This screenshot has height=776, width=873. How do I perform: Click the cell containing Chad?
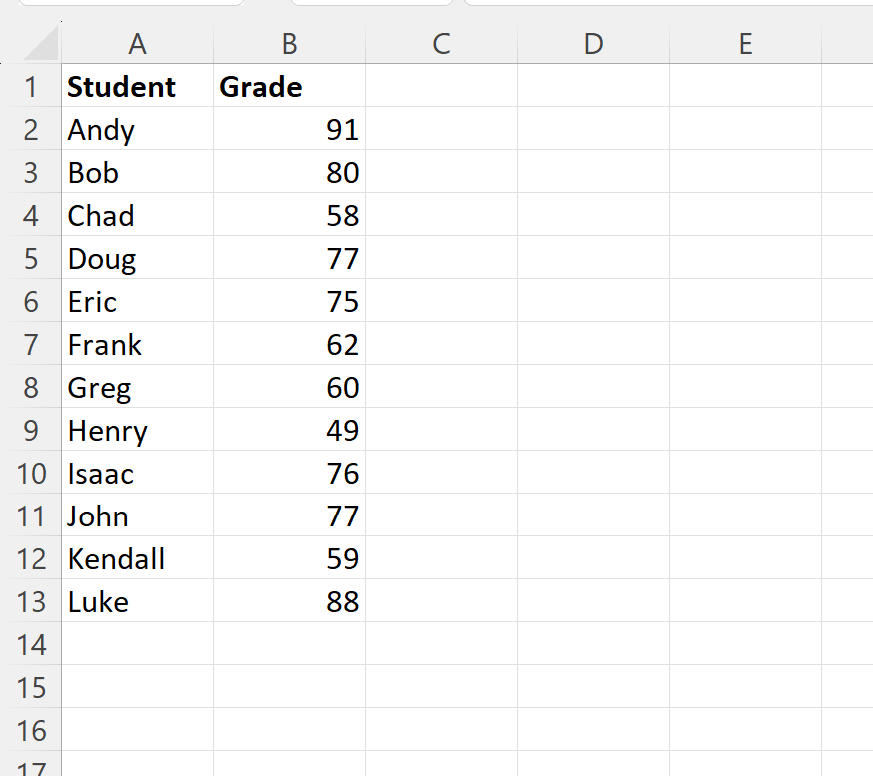137,216
